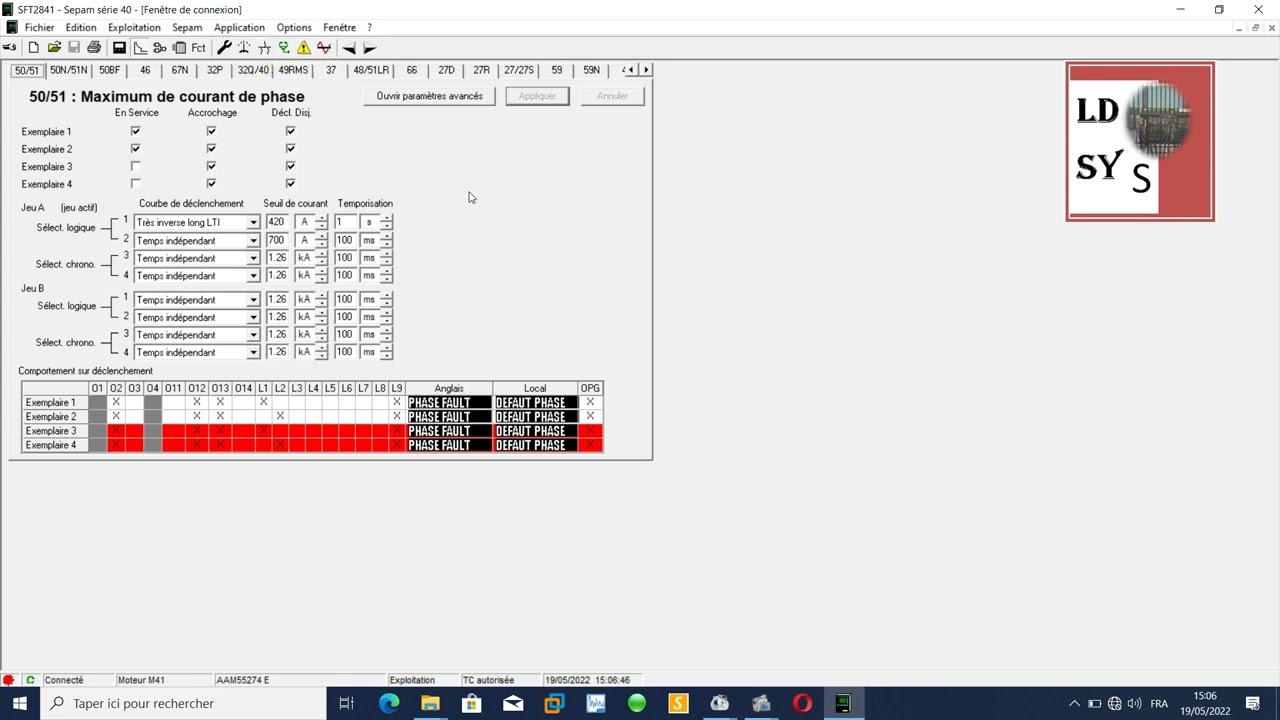This screenshot has width=1280, height=720.
Task: Open the Exploitation menu
Action: click(134, 27)
